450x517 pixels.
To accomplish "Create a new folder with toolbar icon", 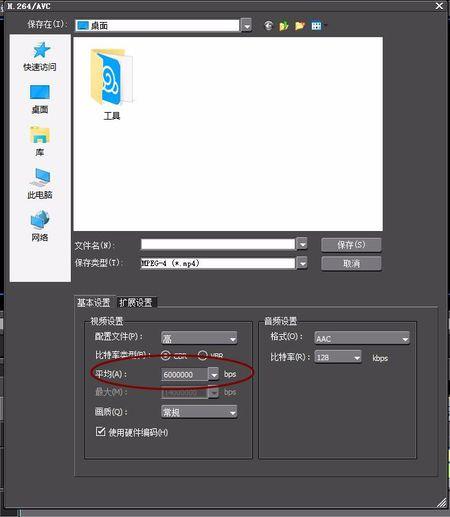I will coord(300,26).
